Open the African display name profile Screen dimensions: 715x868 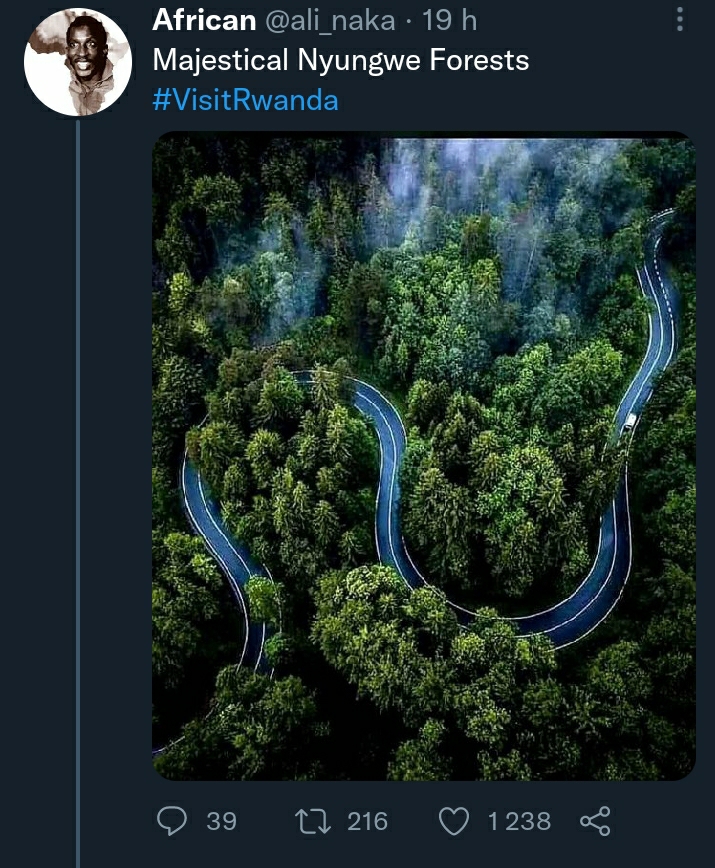[x=204, y=20]
